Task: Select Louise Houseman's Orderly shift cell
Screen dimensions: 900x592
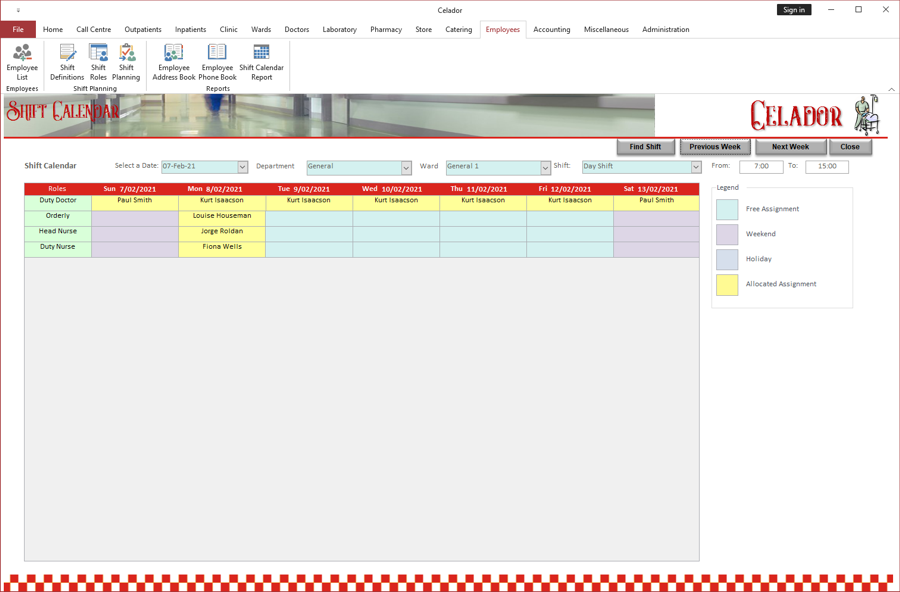Action: [x=221, y=216]
